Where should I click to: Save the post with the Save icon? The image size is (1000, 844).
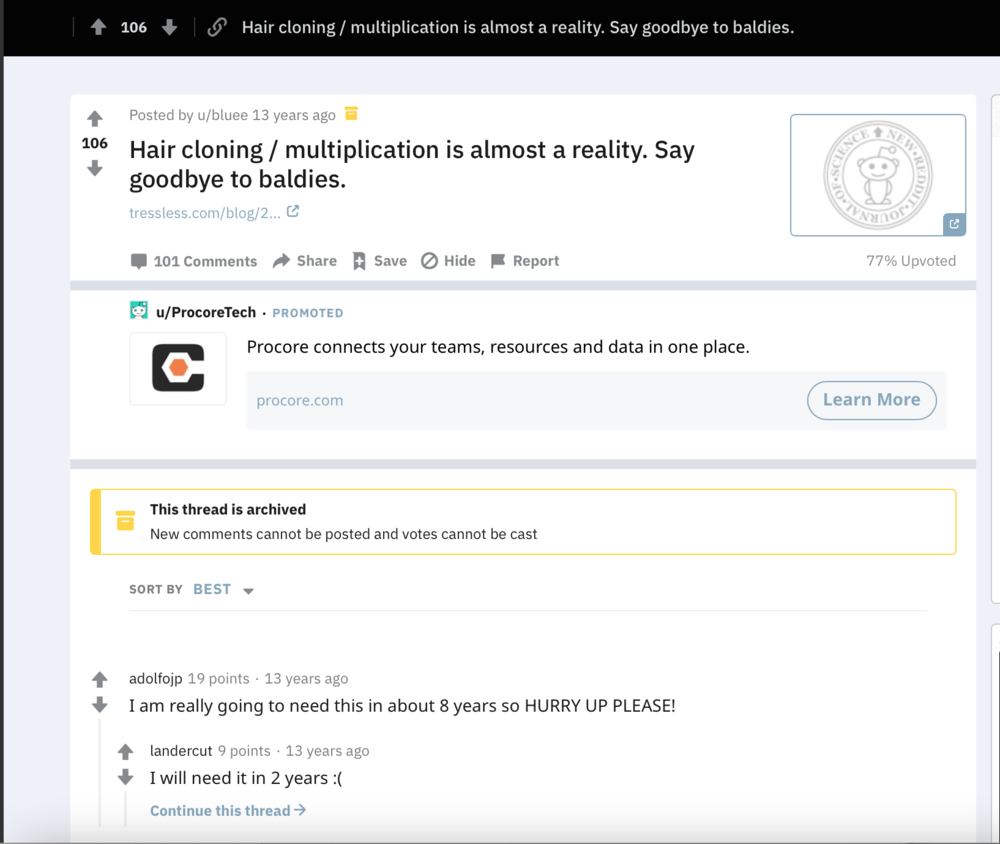click(x=361, y=261)
